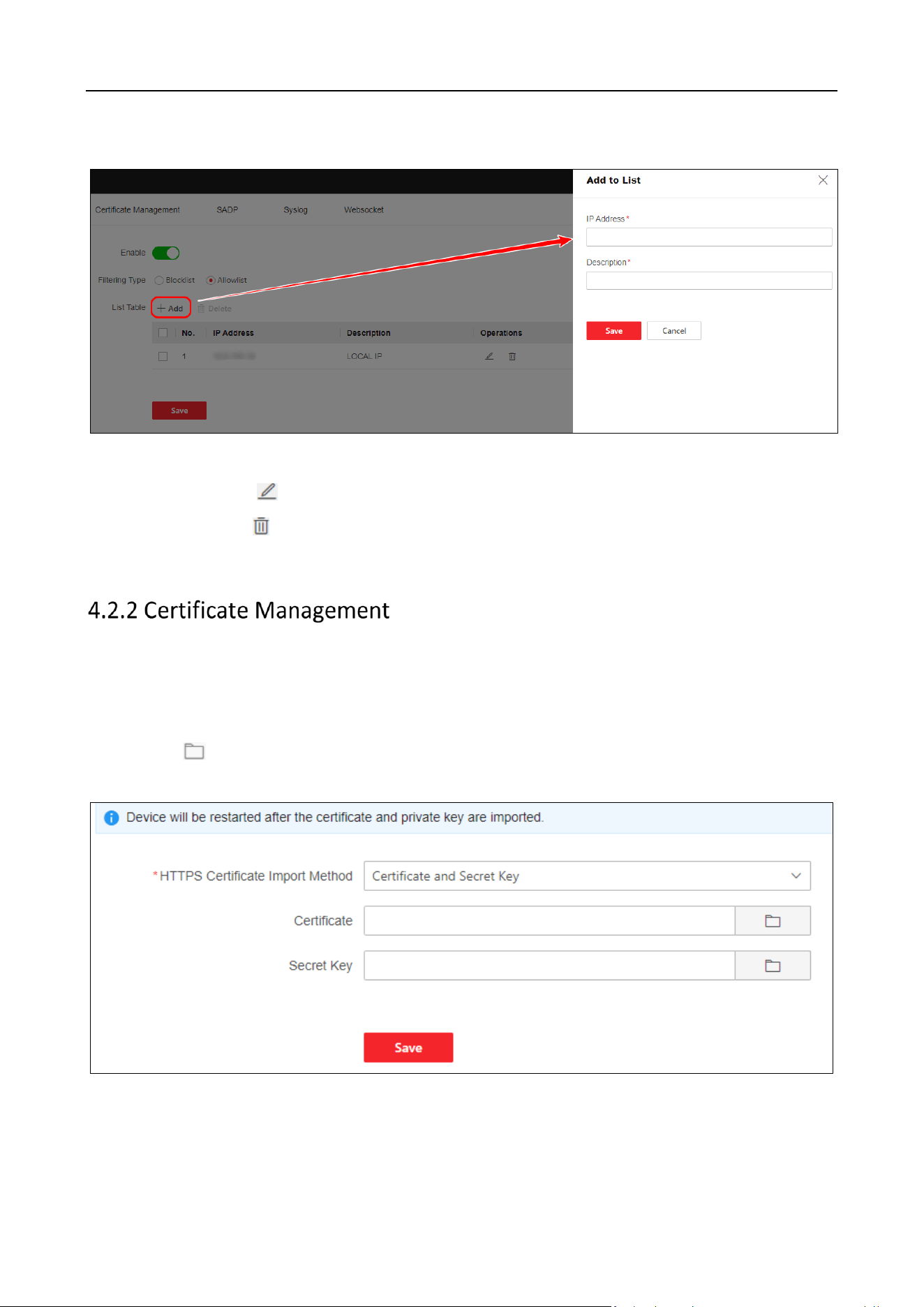Viewport: 924px width, 1307px height.
Task: Switch to the Syslog tab
Action: click(295, 209)
